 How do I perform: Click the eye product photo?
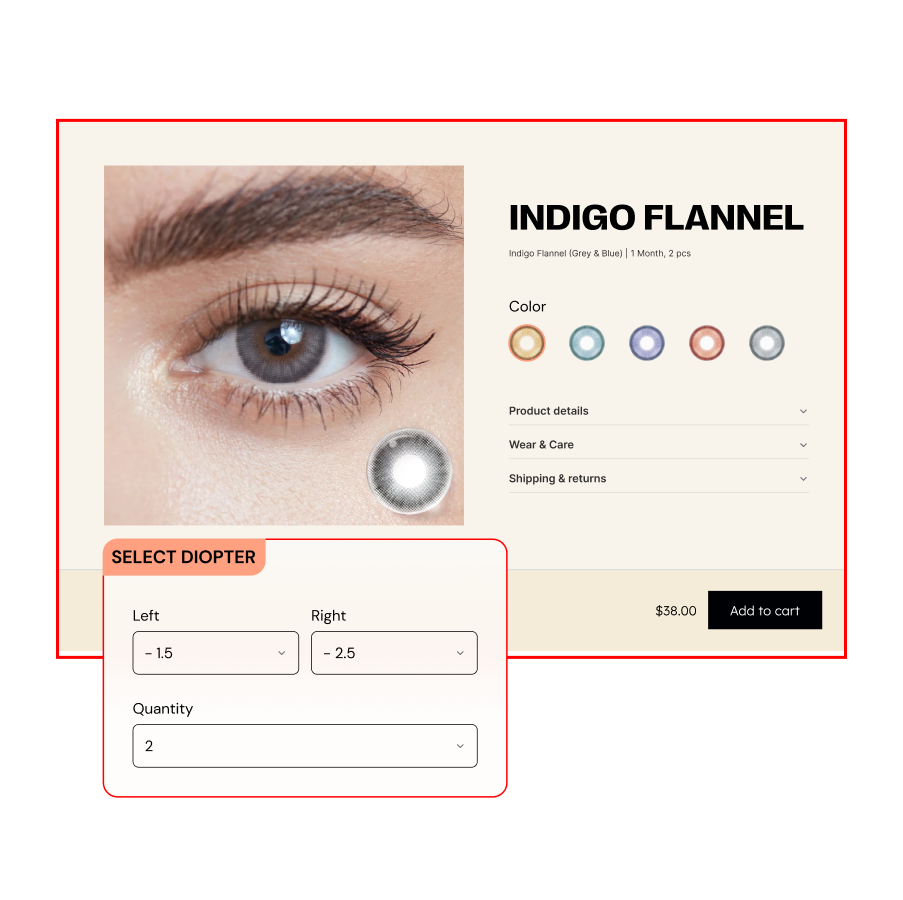coord(283,345)
